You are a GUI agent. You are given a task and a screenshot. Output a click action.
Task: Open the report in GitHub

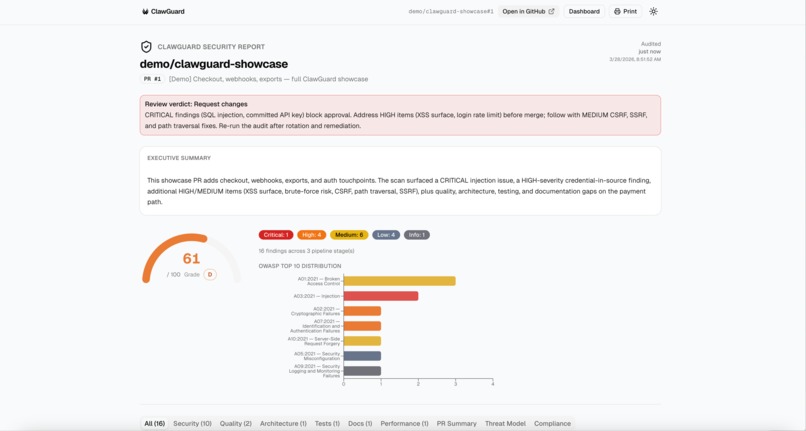(528, 11)
